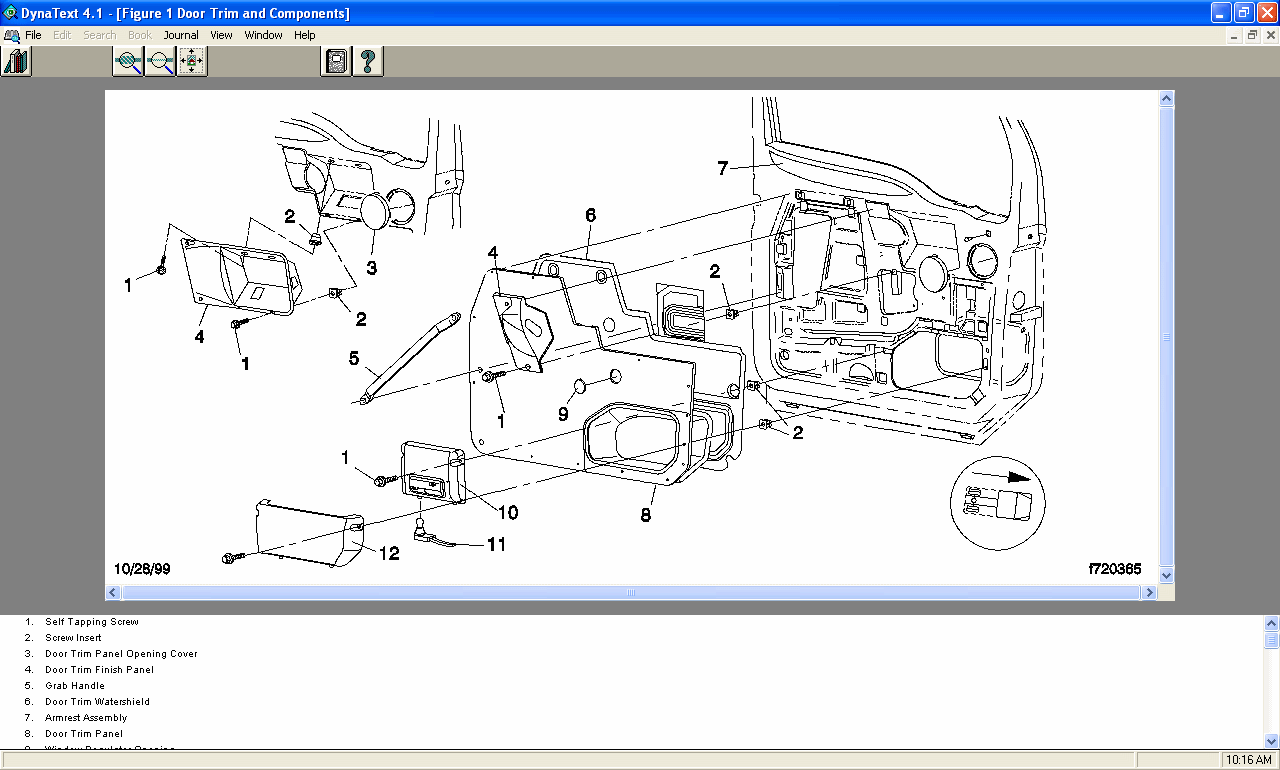Click figure horizontal scrollbar right arrow
The height and width of the screenshot is (770, 1280).
[x=1149, y=593]
